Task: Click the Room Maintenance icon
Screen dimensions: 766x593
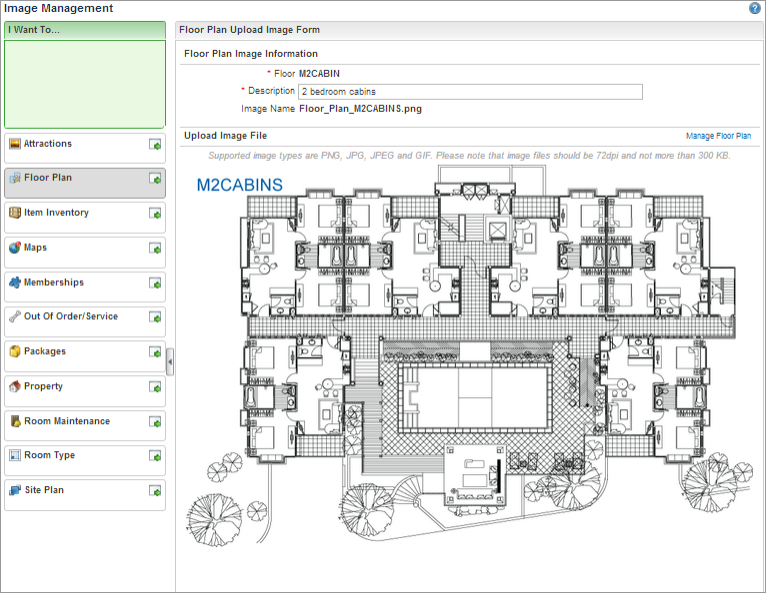Action: point(15,421)
